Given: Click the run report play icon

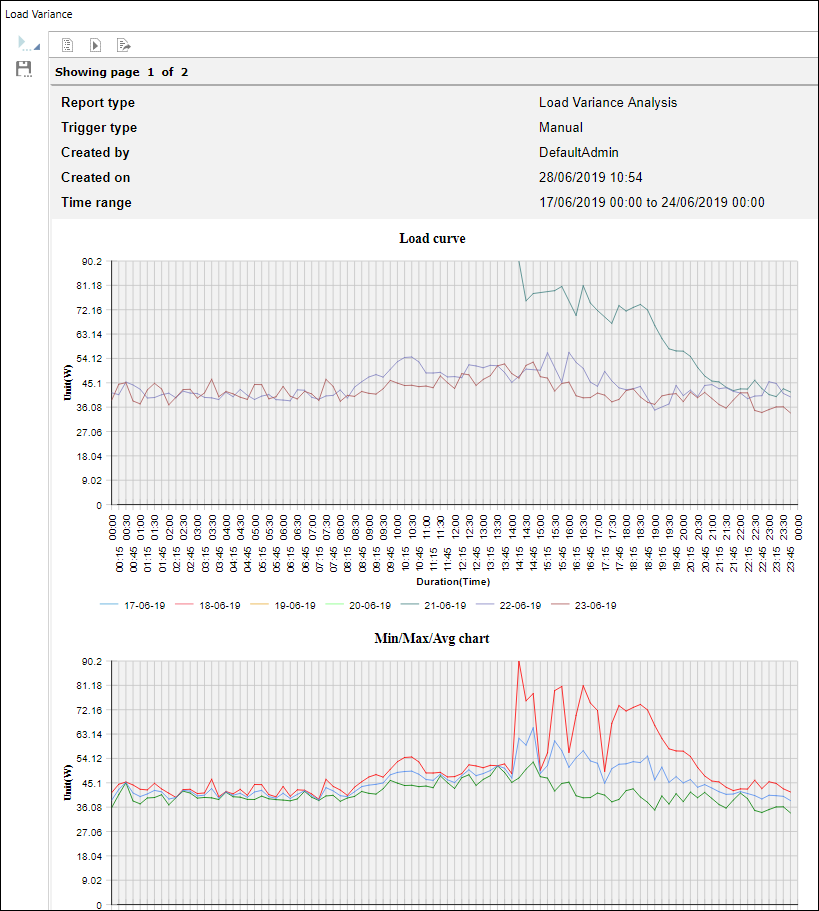Looking at the screenshot, I should (x=23, y=43).
